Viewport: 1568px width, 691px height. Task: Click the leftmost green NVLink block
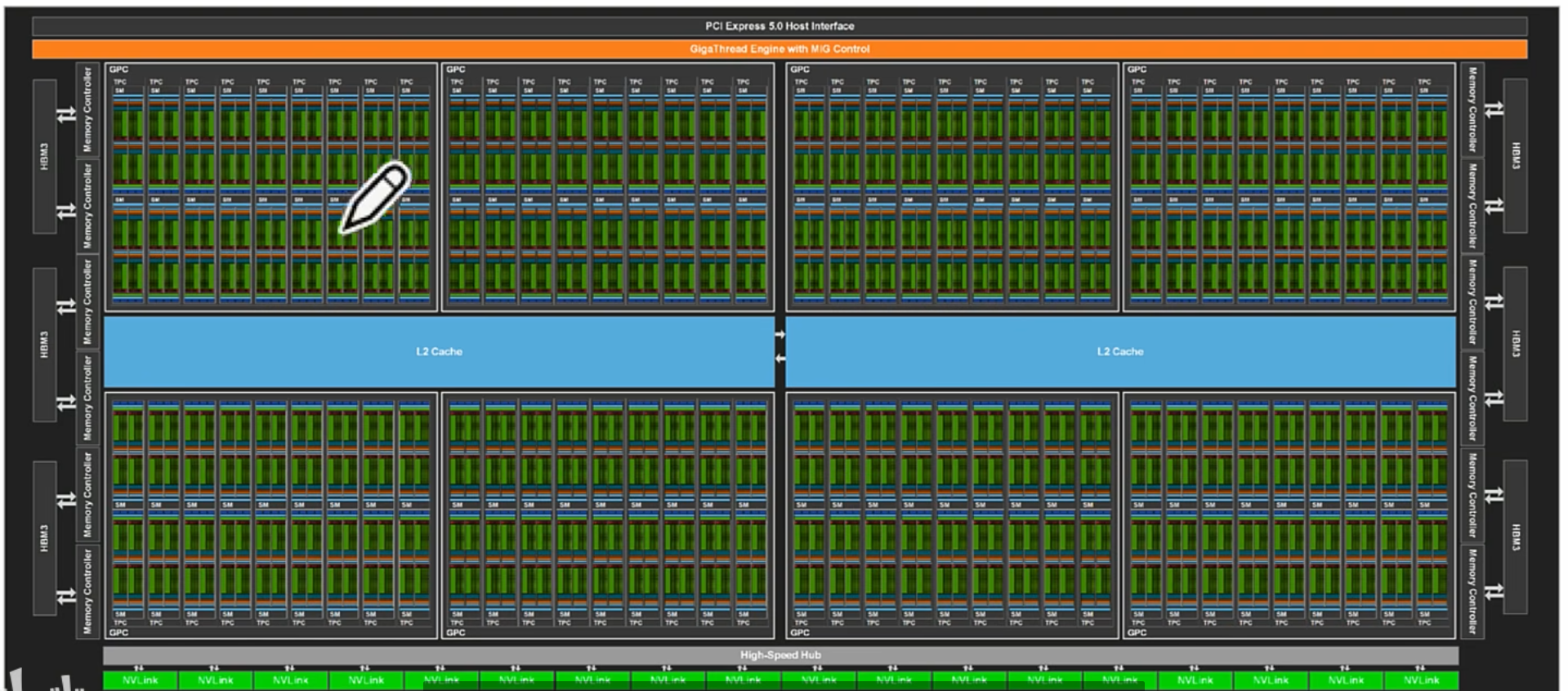[141, 680]
